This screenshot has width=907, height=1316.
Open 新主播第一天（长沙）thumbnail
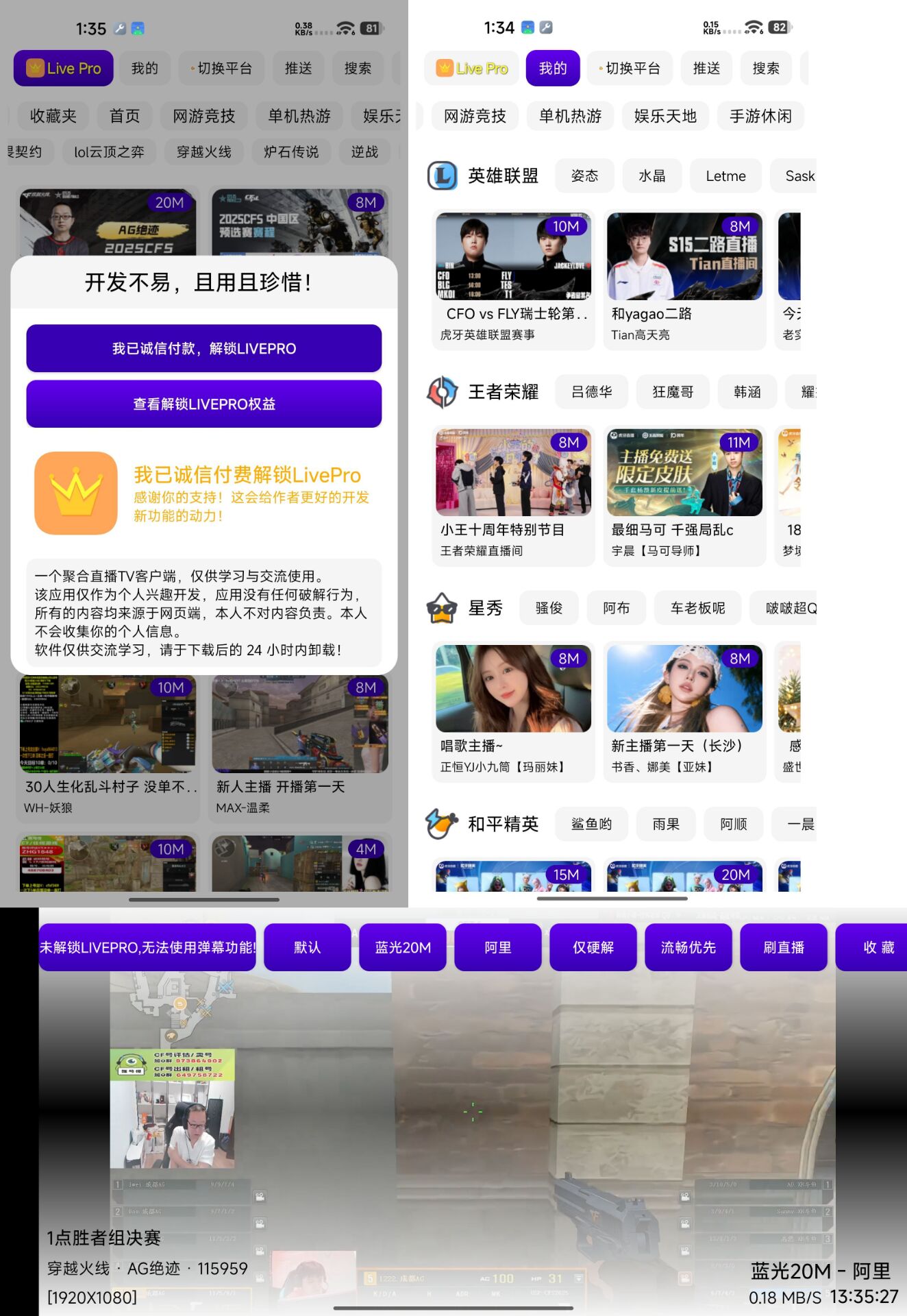(684, 688)
